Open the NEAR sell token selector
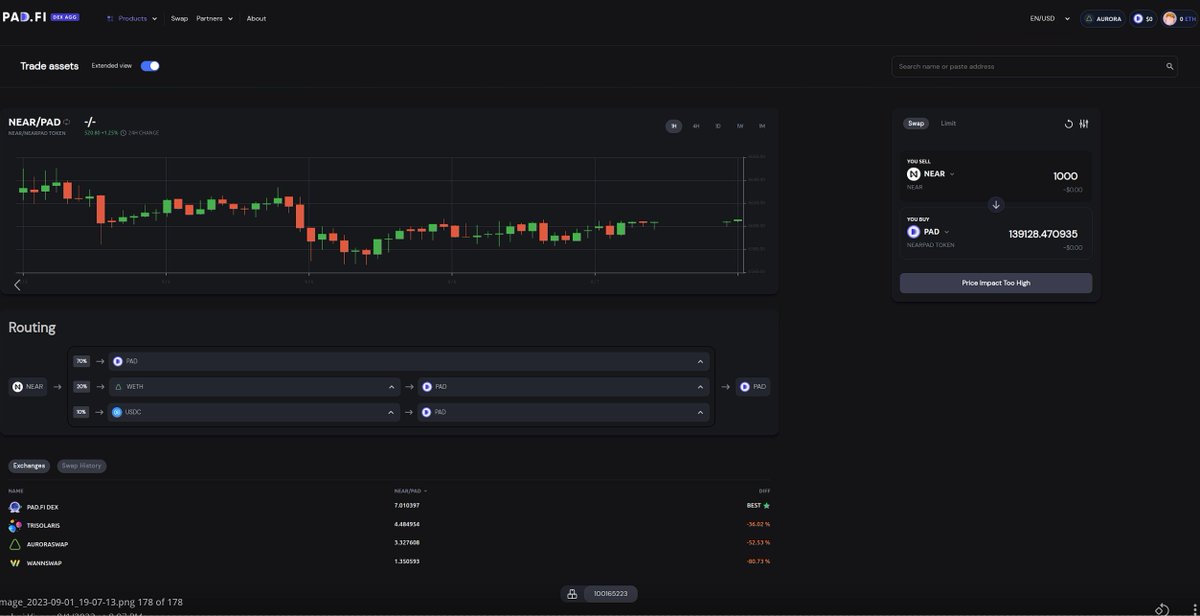Image resolution: width=1200 pixels, height=616 pixels. pos(931,174)
